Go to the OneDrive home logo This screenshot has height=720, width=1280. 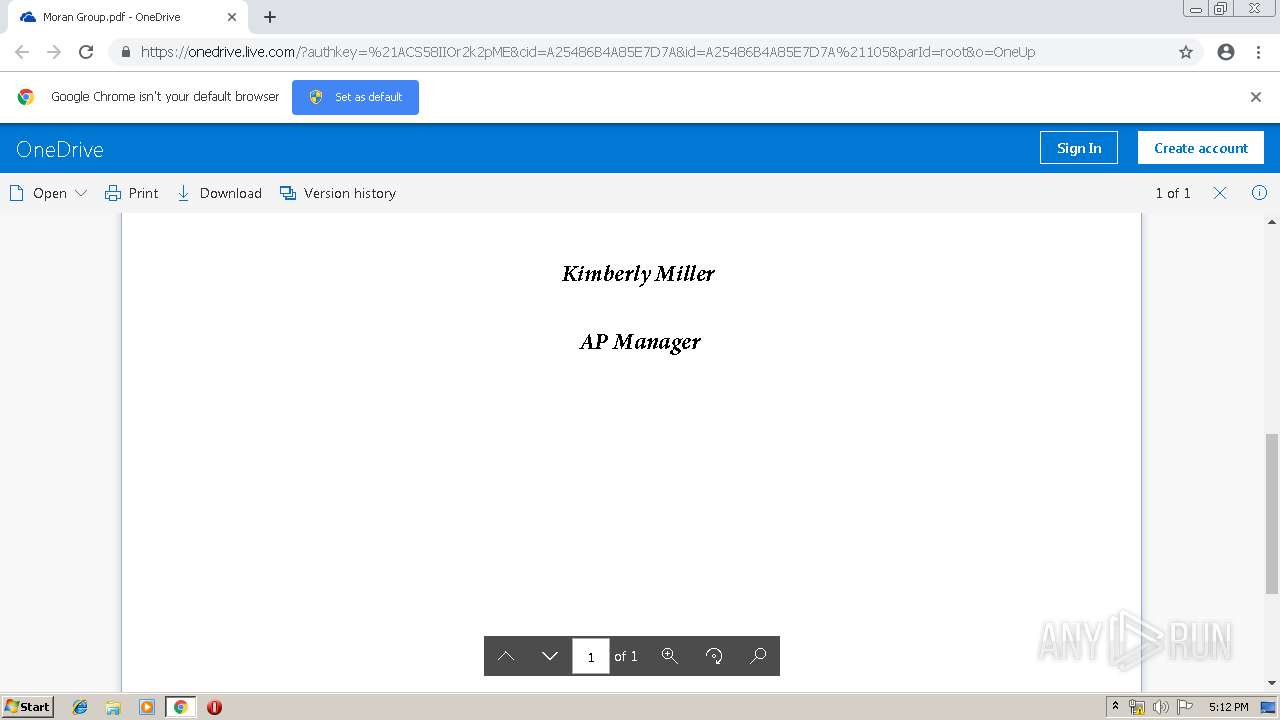coord(60,149)
